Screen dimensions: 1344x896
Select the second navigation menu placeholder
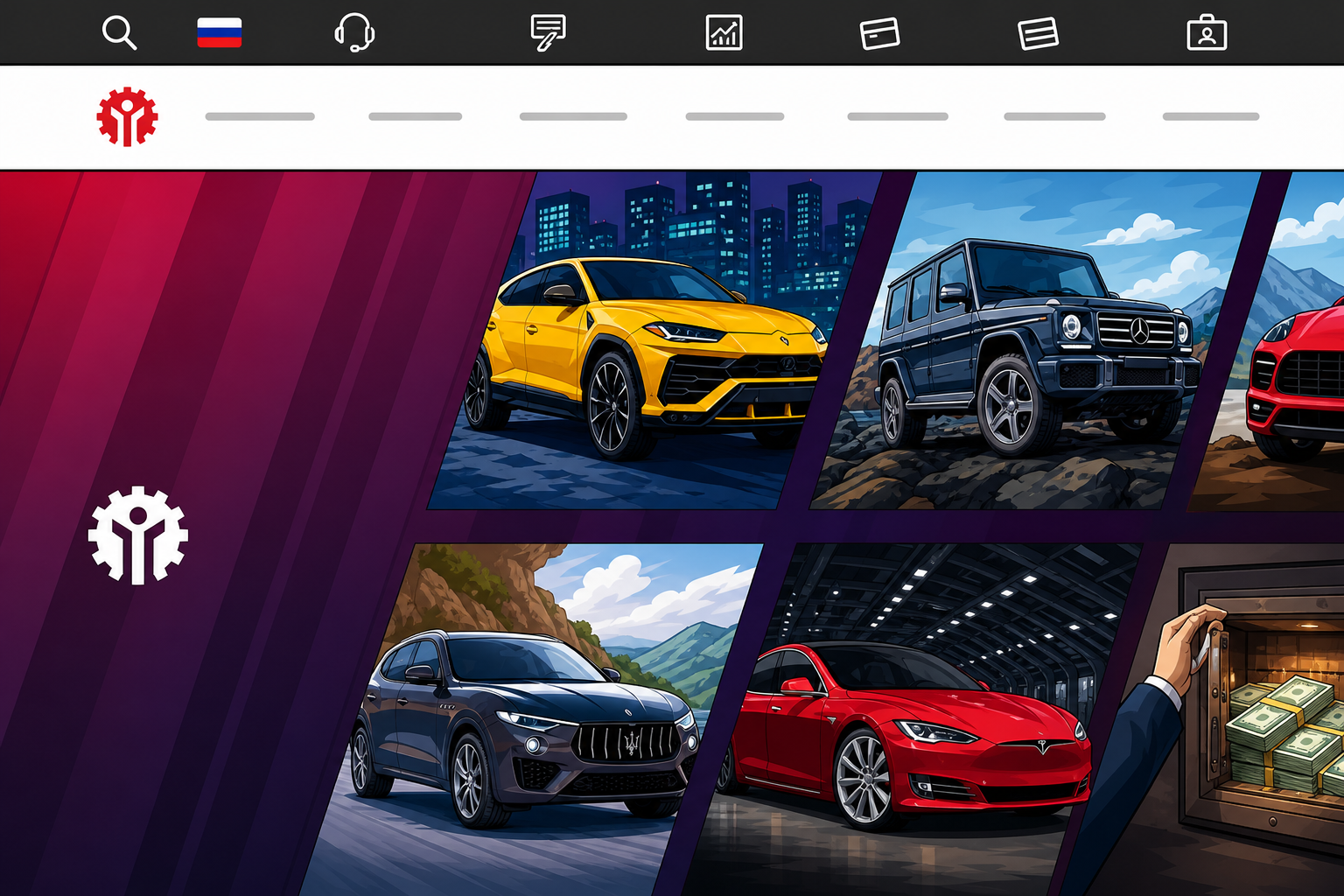coord(415,116)
